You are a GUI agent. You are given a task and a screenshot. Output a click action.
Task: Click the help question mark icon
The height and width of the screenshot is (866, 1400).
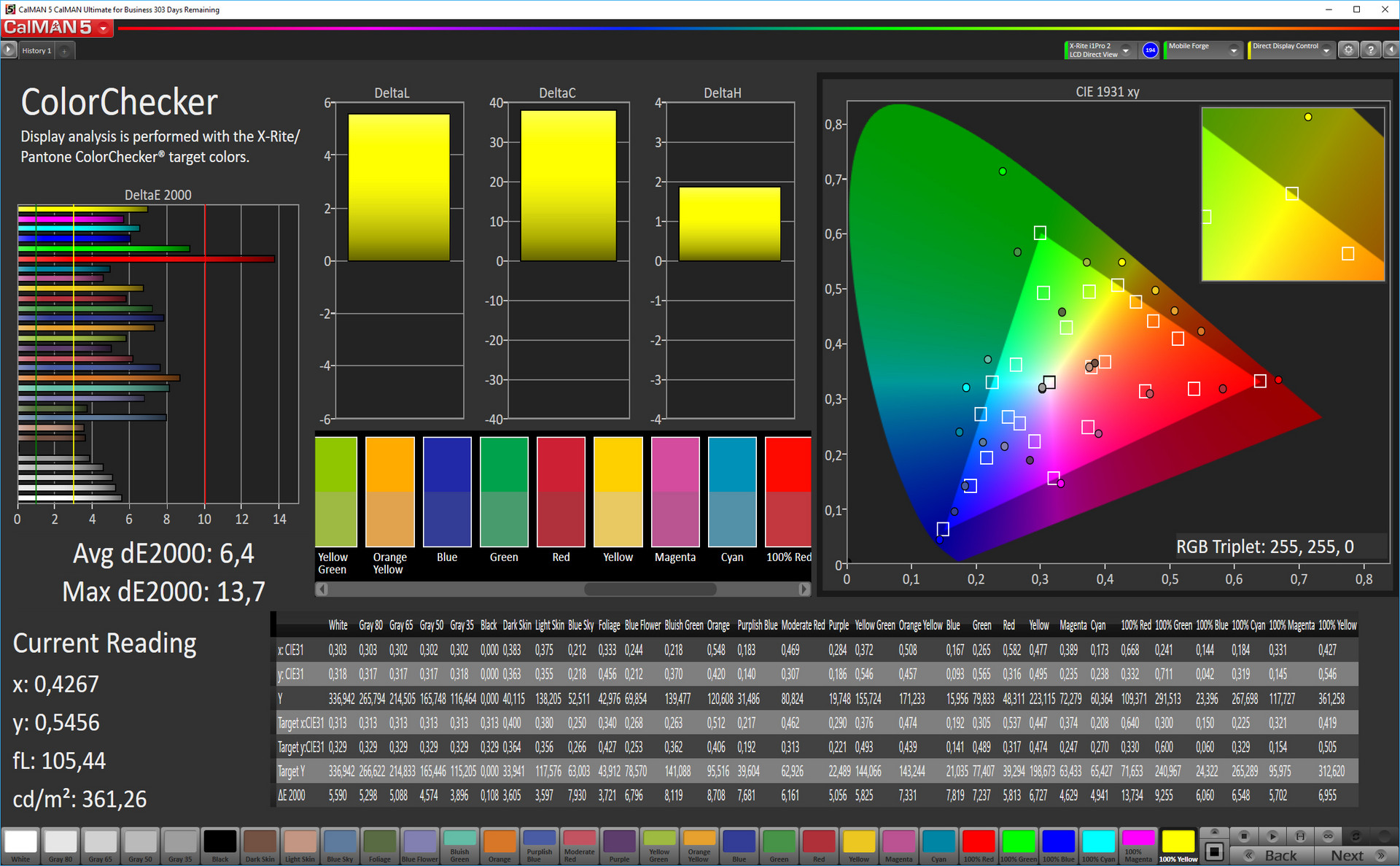[1370, 50]
